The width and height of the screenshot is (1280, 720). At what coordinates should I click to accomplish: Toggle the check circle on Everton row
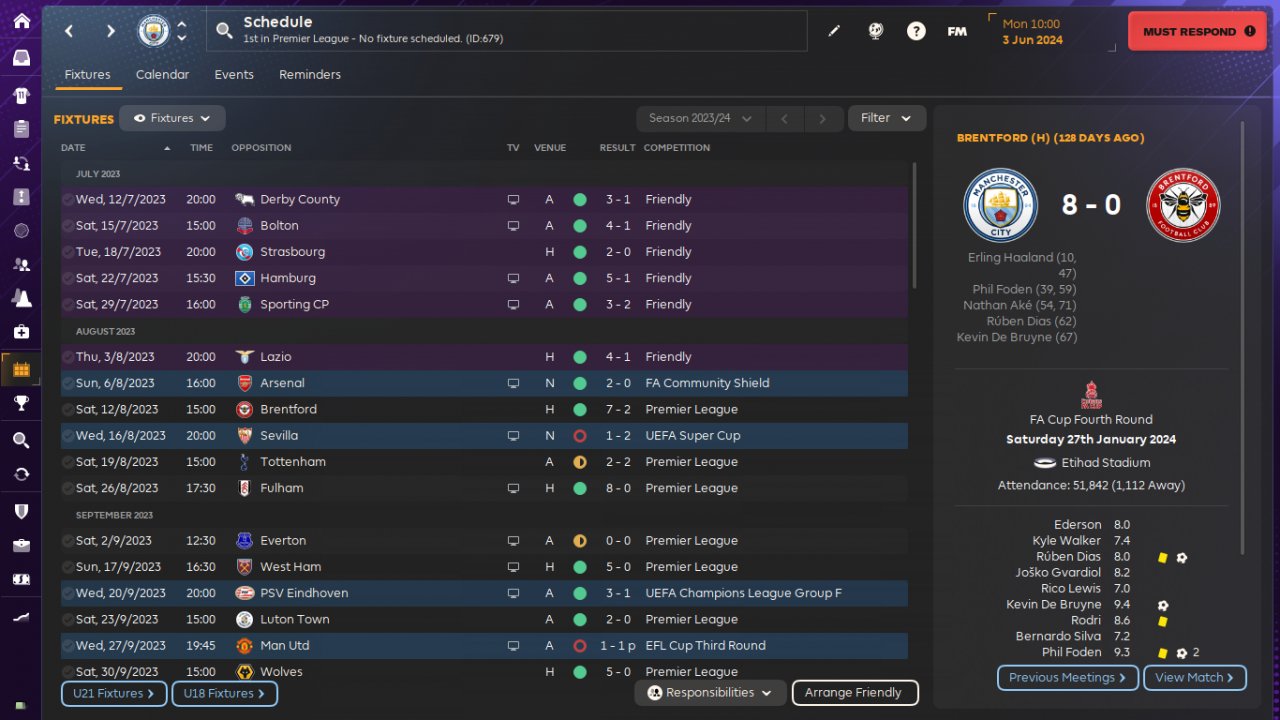click(x=67, y=541)
